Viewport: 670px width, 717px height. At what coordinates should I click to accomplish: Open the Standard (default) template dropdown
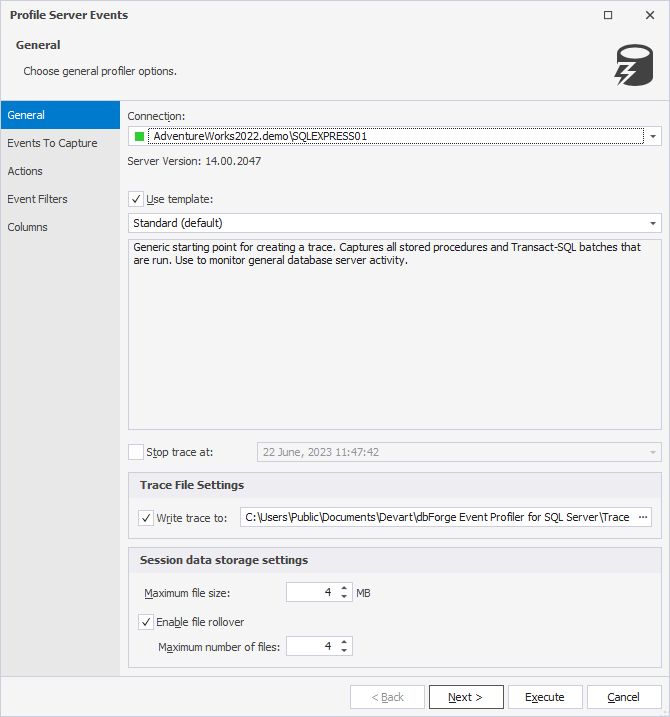(x=653, y=223)
